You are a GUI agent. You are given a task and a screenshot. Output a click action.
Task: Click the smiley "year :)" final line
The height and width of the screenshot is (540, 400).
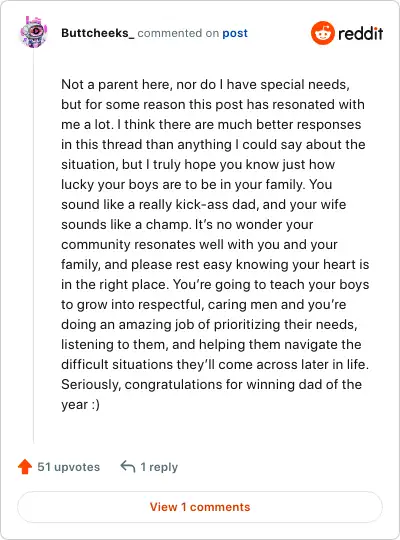click(81, 404)
